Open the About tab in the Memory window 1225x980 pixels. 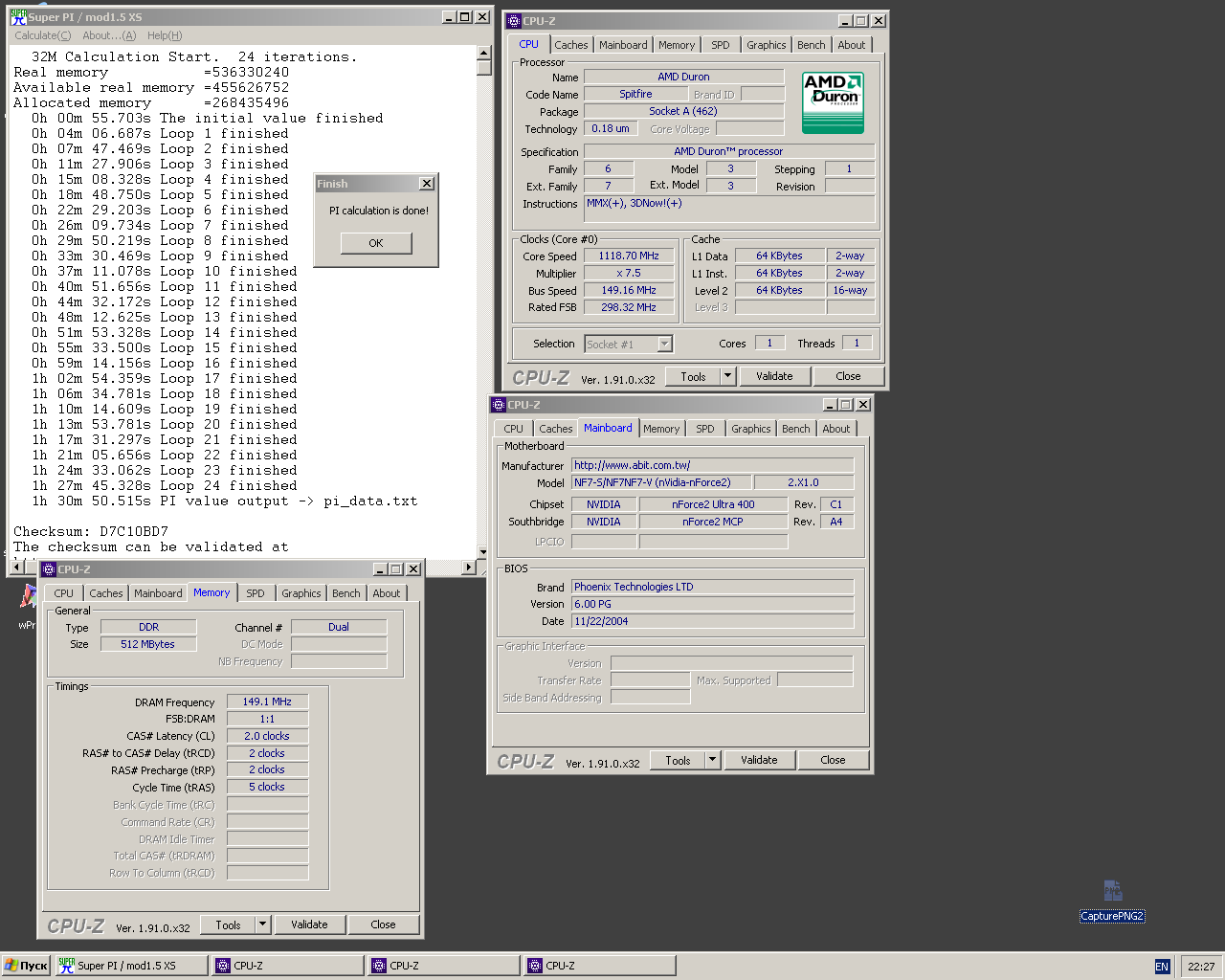click(x=387, y=593)
